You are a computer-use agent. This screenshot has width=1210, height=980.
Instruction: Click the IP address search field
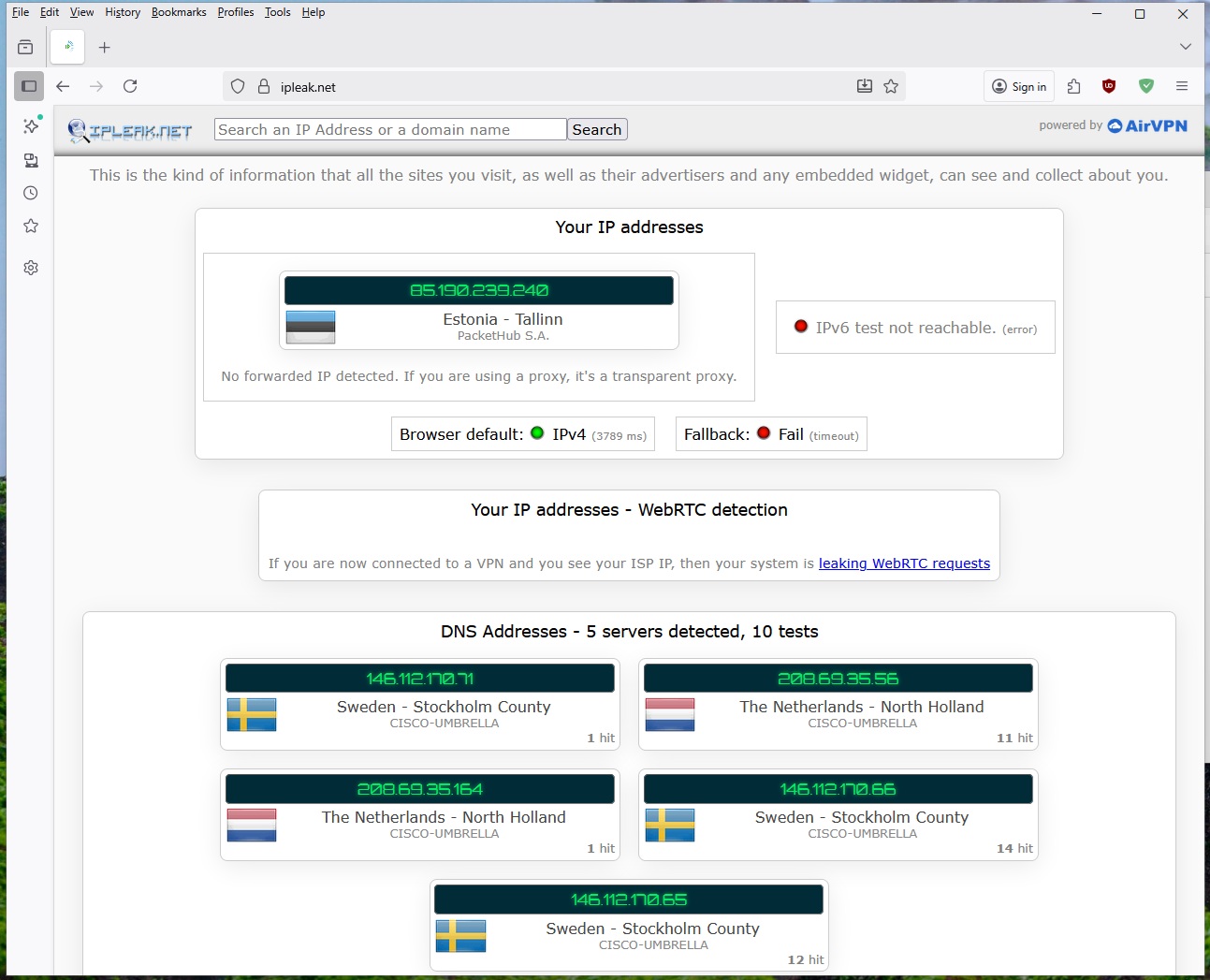tap(390, 129)
